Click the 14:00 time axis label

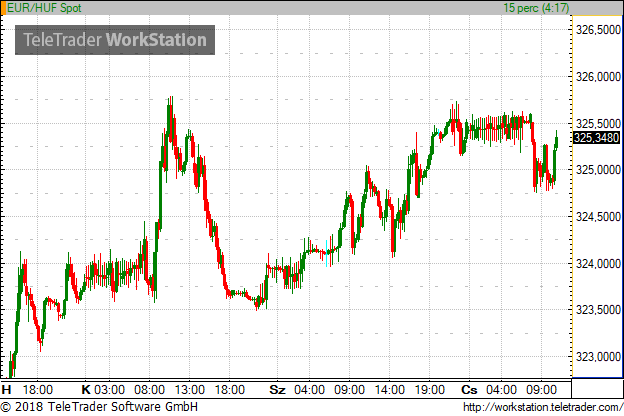click(x=389, y=389)
